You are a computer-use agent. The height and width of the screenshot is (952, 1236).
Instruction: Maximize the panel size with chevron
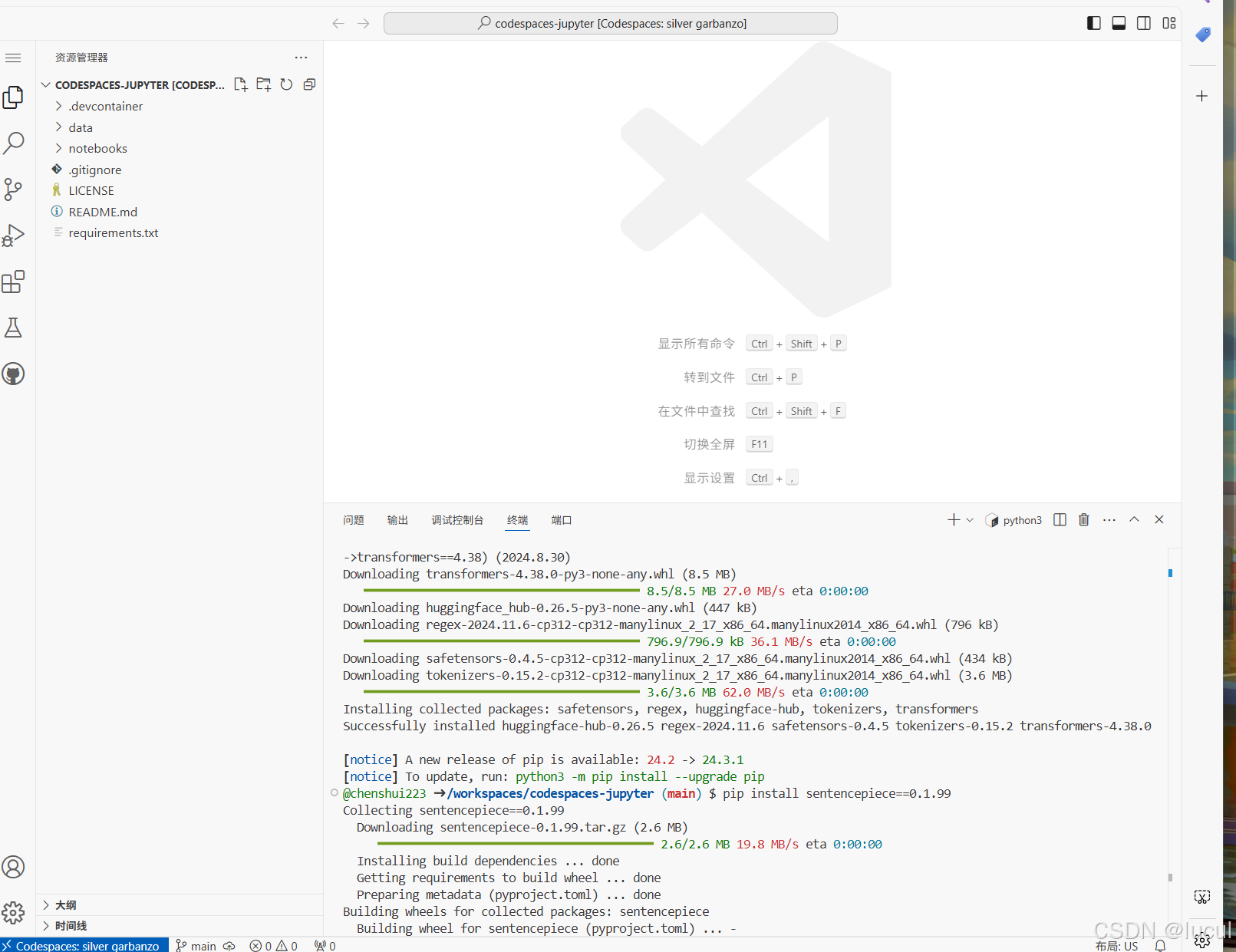tap(1134, 520)
